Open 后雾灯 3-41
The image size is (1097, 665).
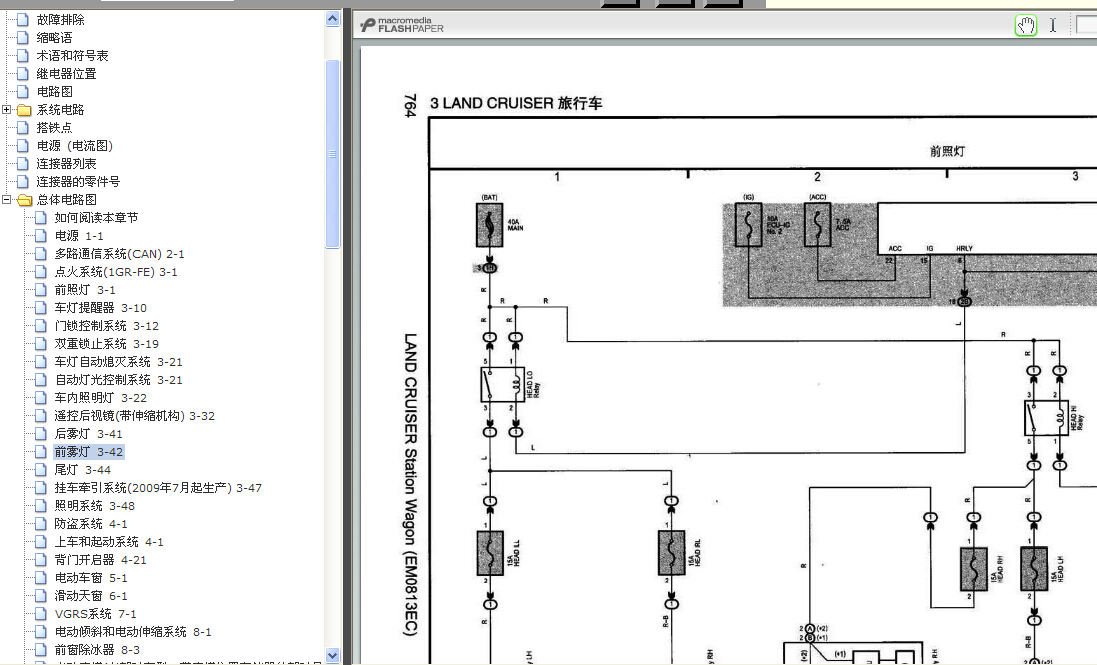(x=89, y=434)
